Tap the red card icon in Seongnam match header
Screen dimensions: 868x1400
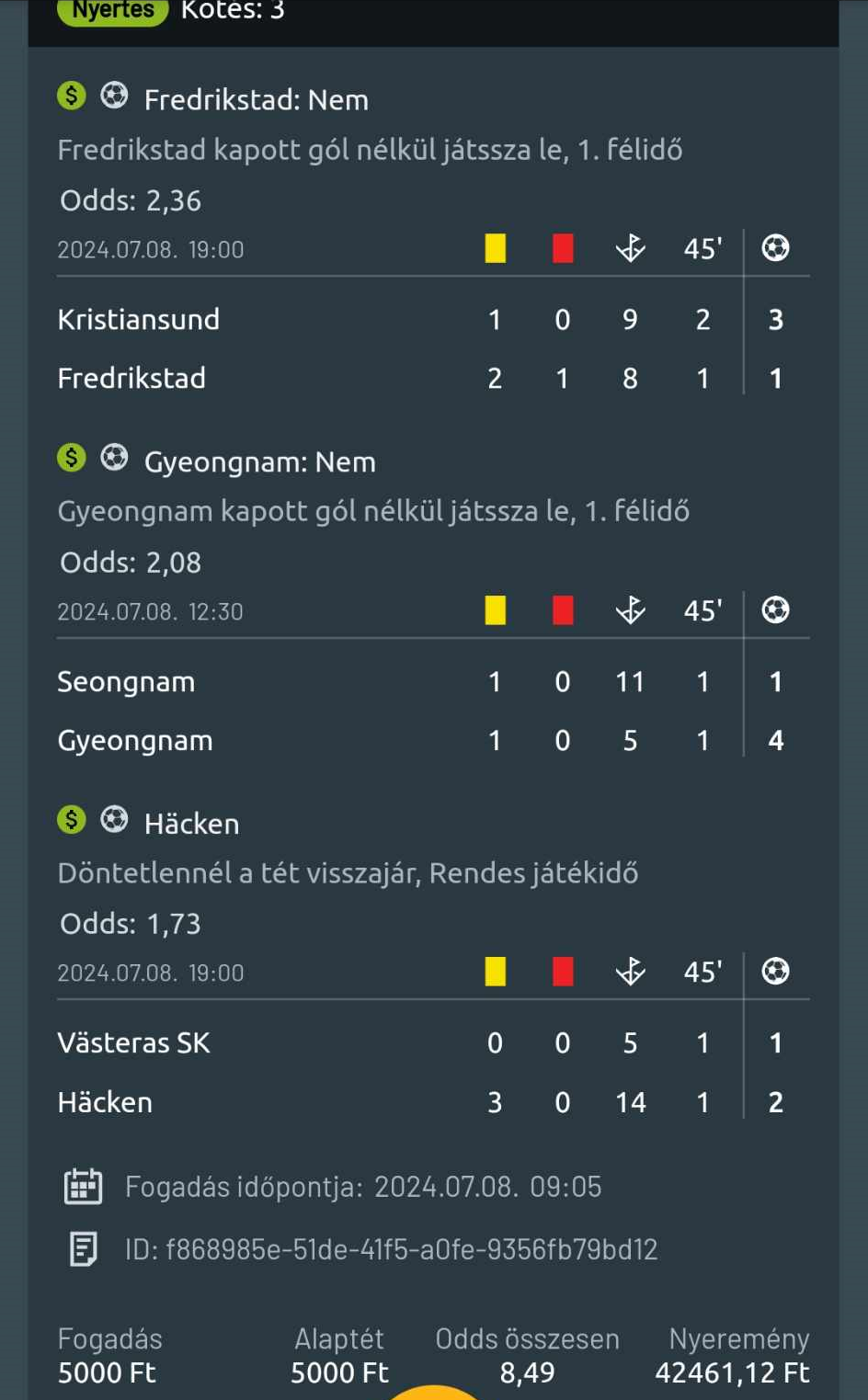[x=563, y=610]
